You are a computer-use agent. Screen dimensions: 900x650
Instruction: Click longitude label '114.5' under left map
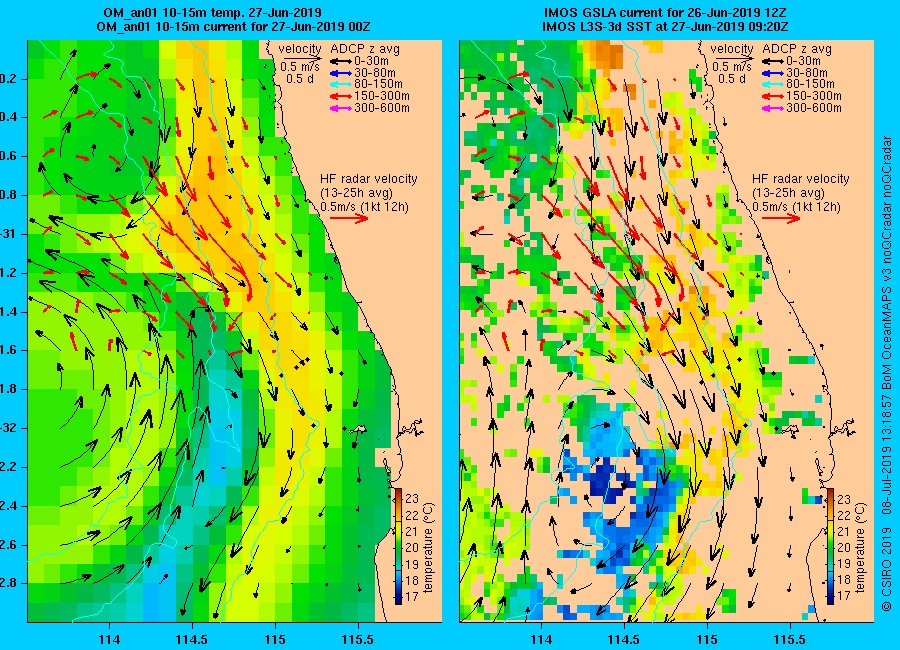pos(192,639)
